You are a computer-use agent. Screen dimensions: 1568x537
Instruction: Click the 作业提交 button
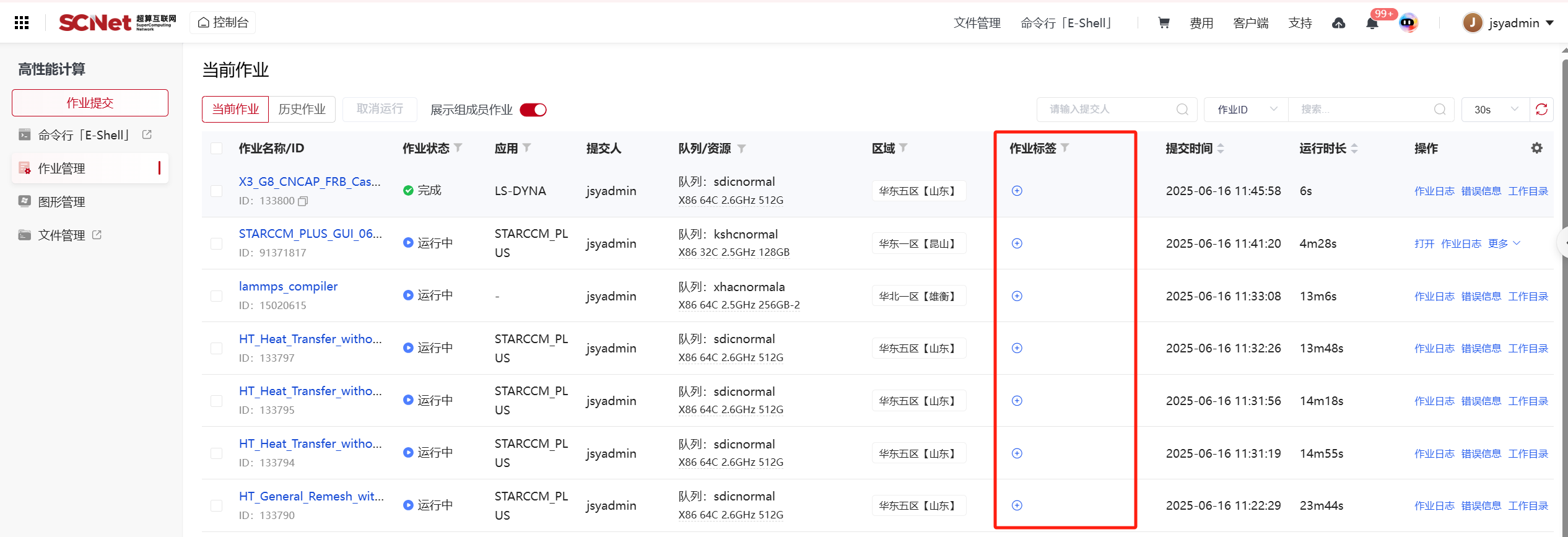point(90,103)
